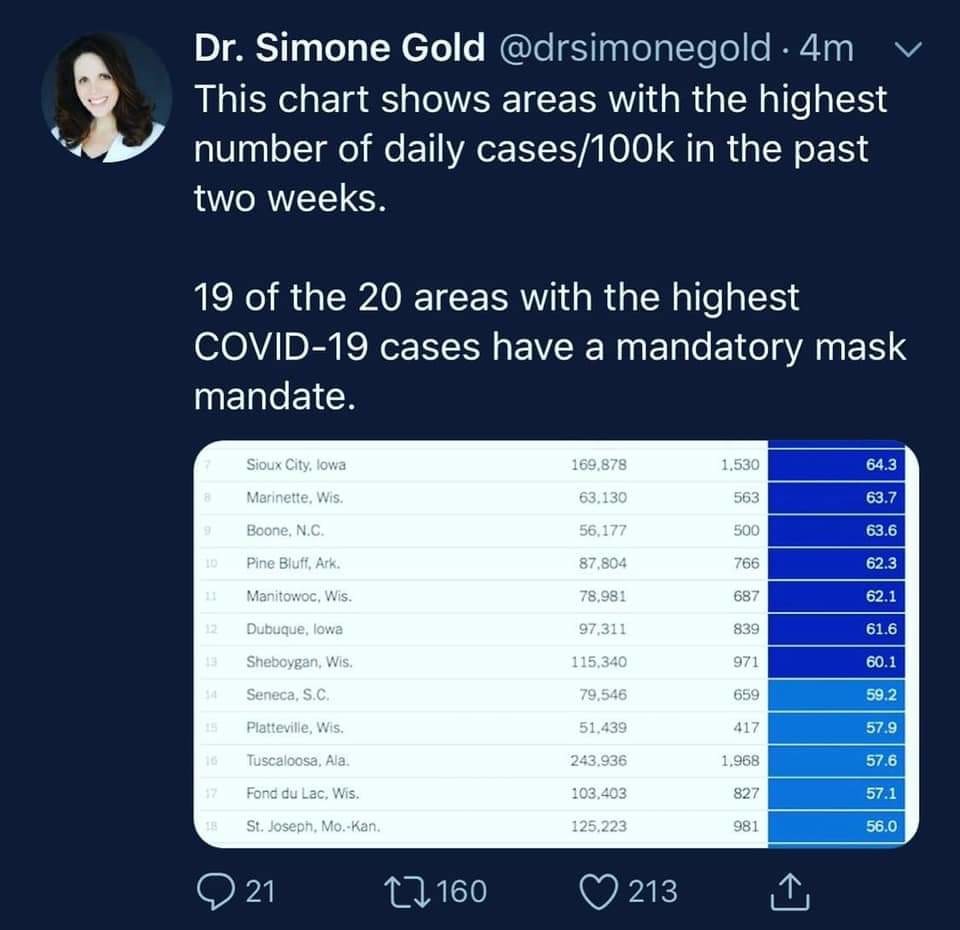Select the Tuscaloosa, Ala. row label

[x=297, y=761]
